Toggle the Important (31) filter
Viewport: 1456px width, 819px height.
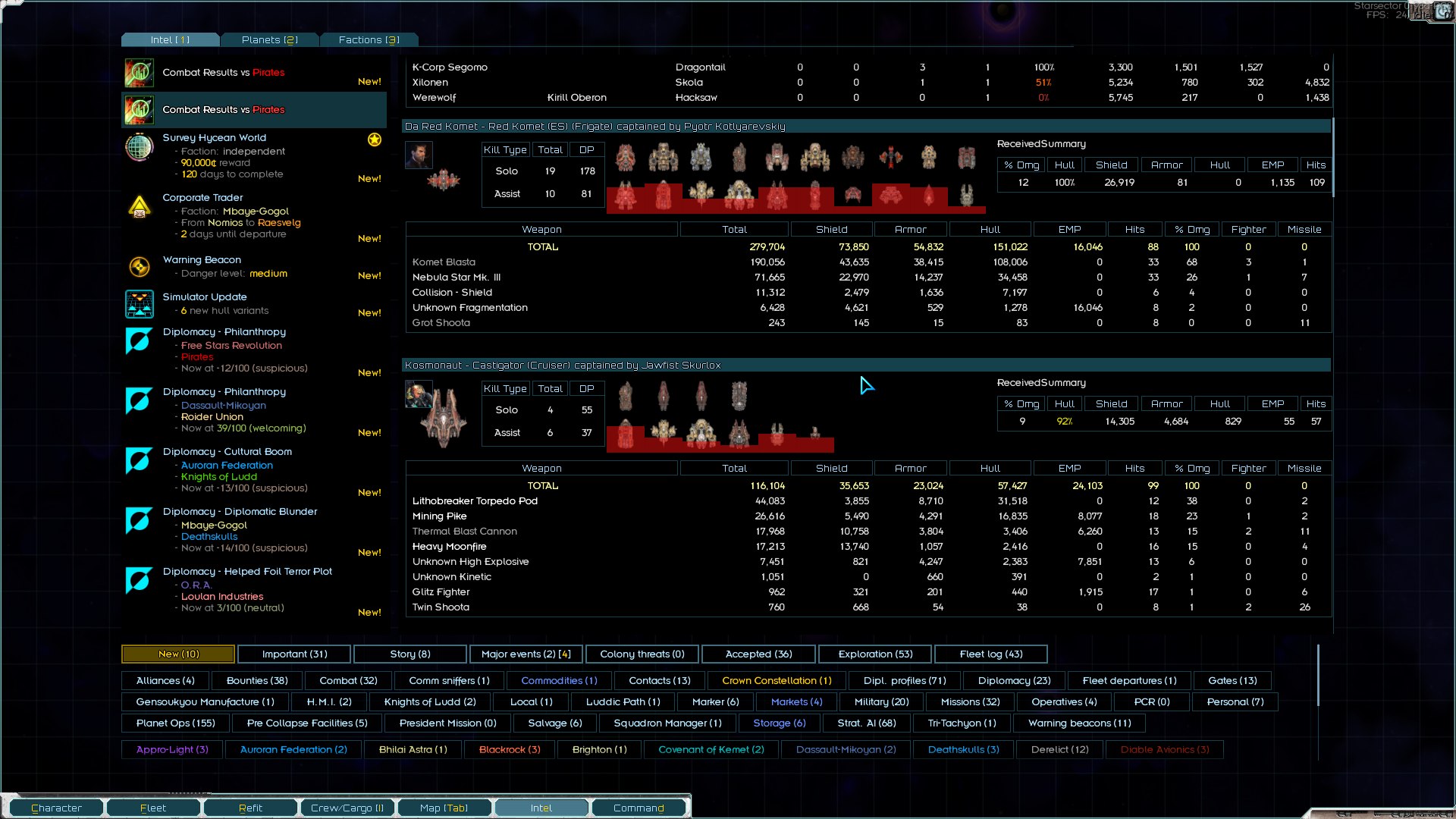tap(294, 654)
